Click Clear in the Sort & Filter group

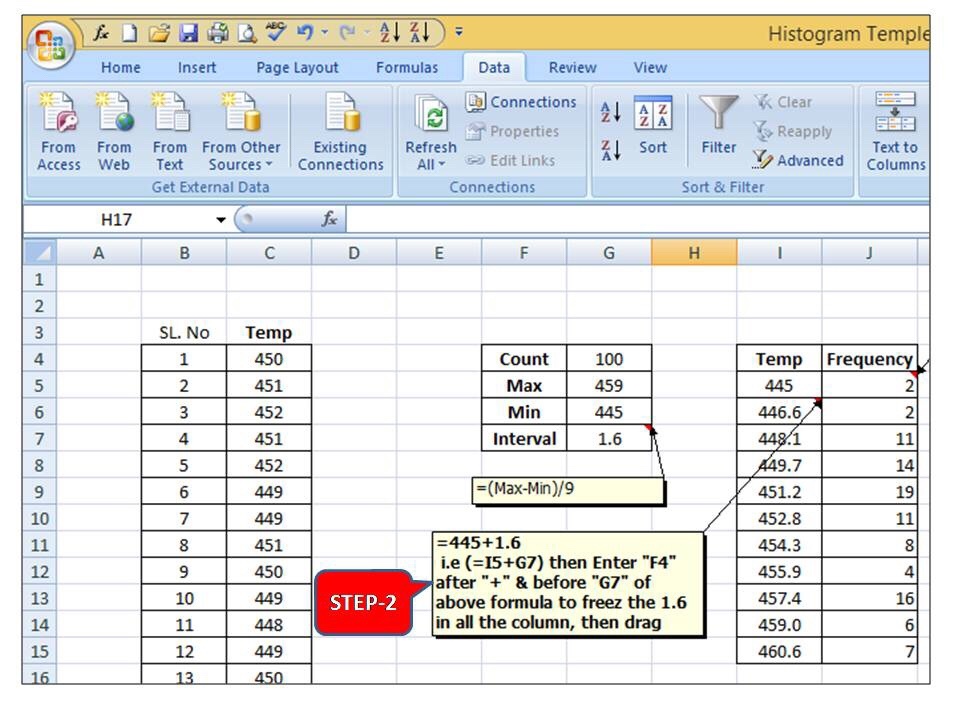tap(783, 102)
